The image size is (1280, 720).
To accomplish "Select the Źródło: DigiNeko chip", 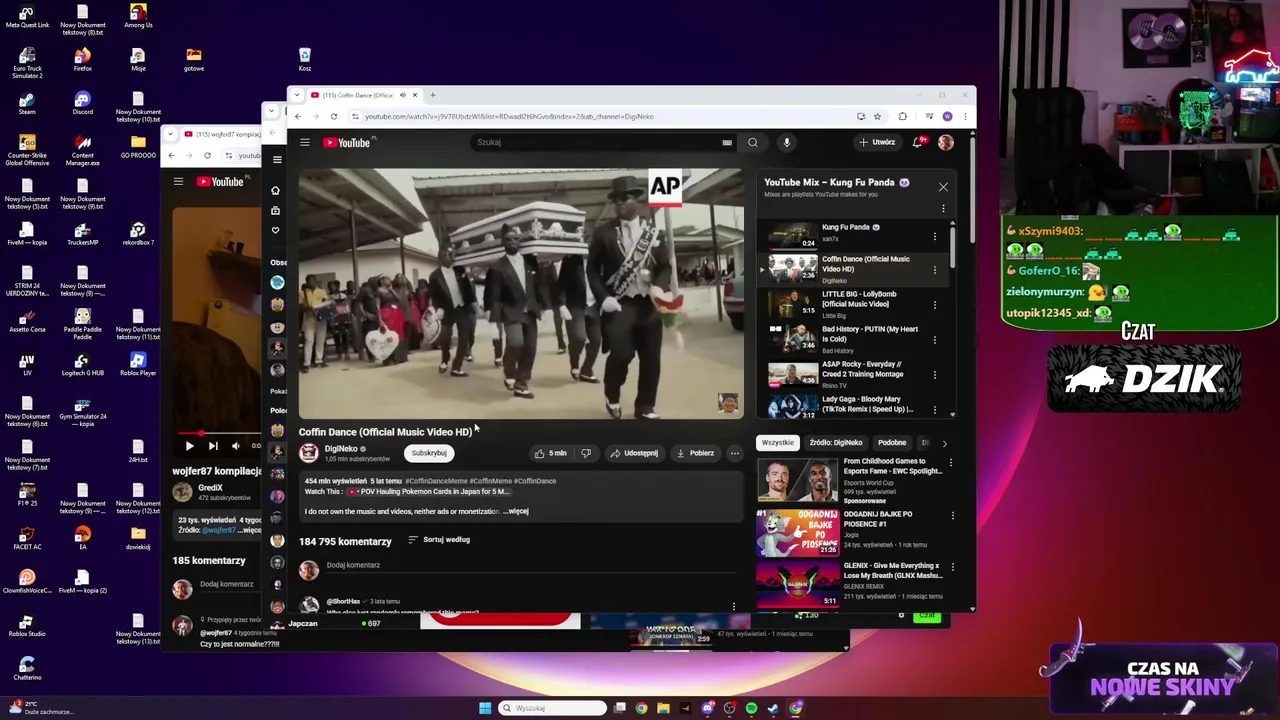I will [835, 442].
